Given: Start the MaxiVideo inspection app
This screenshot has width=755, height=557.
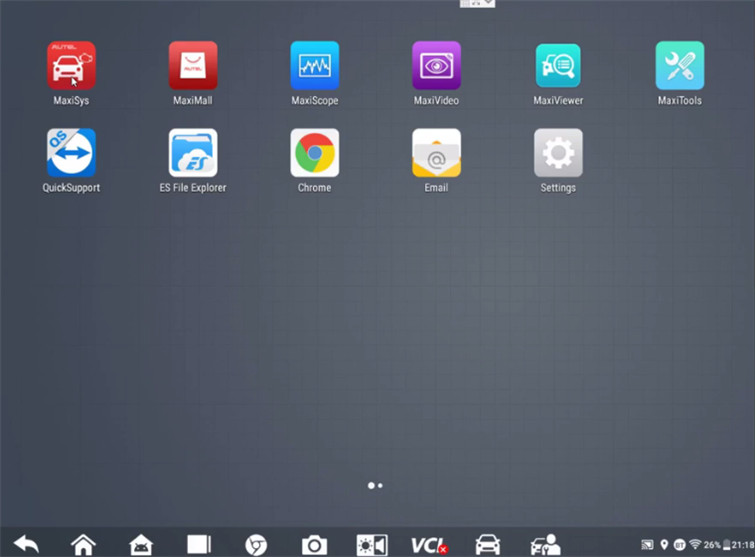Looking at the screenshot, I should 436,65.
